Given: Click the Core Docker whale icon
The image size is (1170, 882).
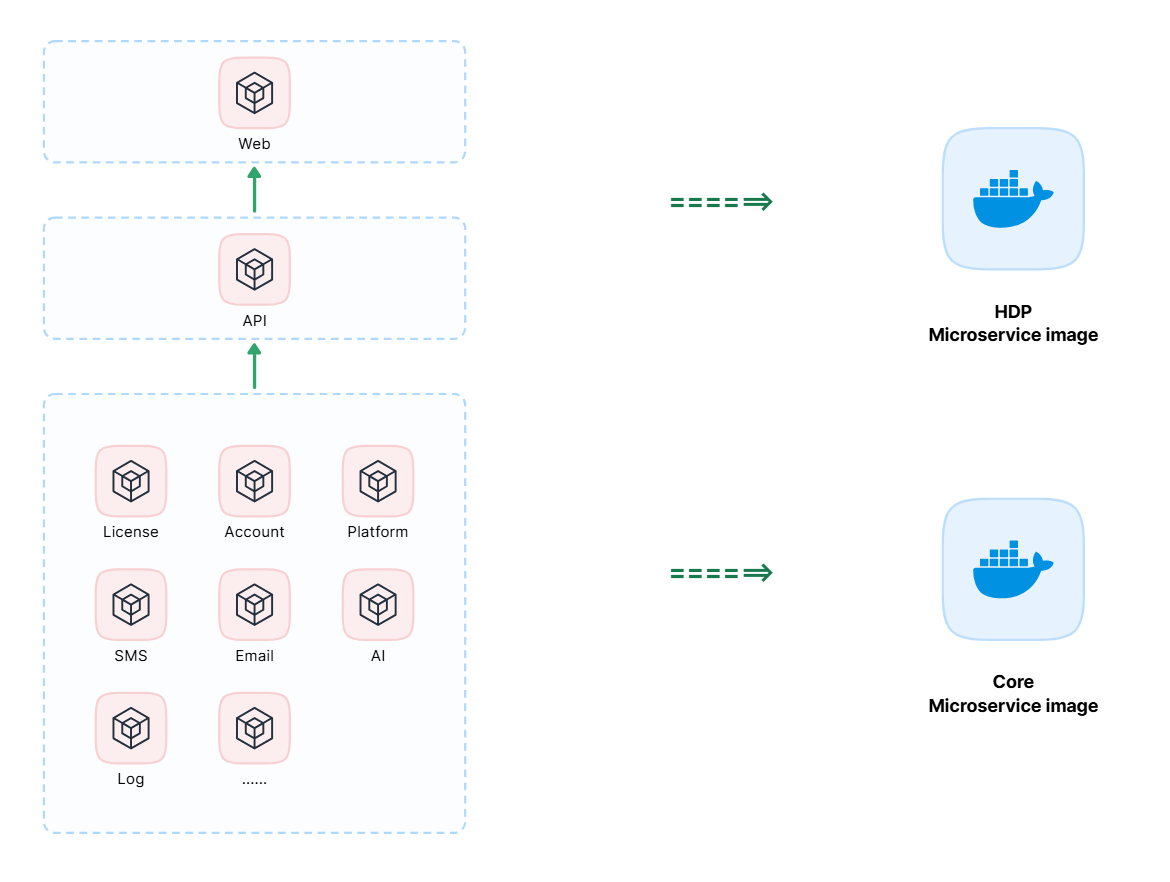Looking at the screenshot, I should [x=1013, y=569].
